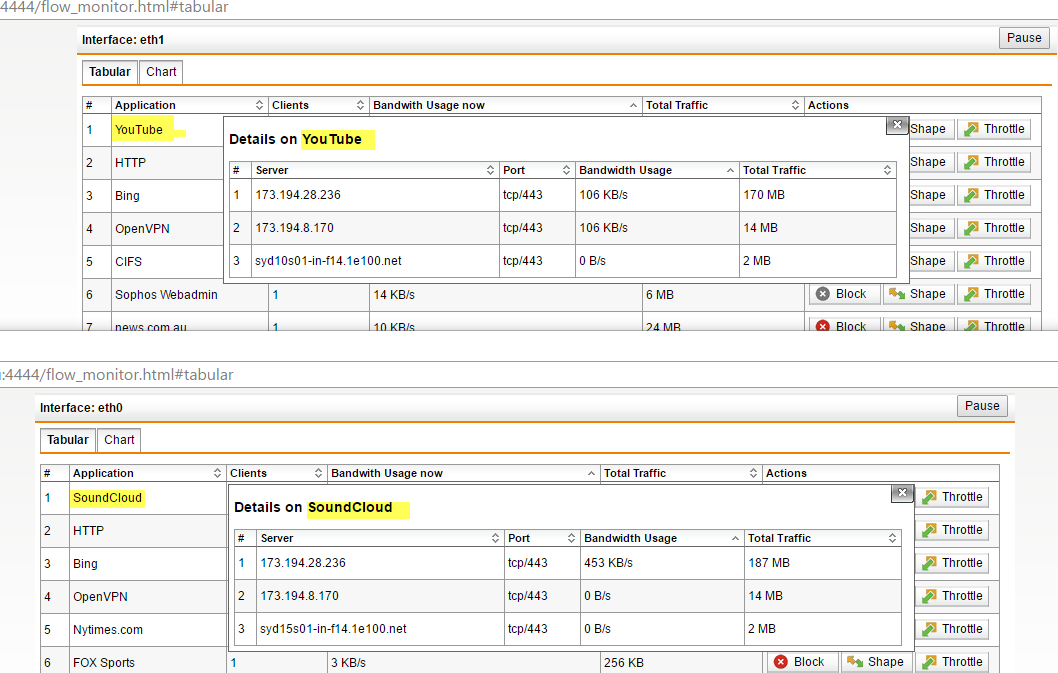
Task: Switch to the Chart tab for eth0
Action: pyautogui.click(x=119, y=439)
